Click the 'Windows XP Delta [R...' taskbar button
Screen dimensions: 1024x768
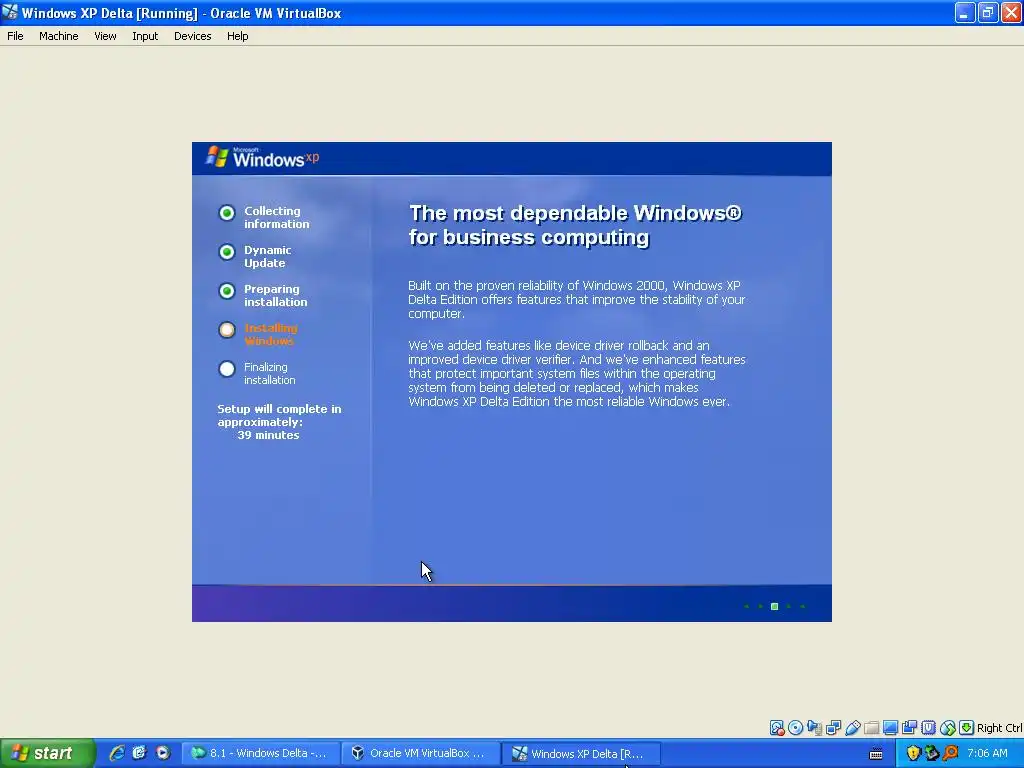581,753
